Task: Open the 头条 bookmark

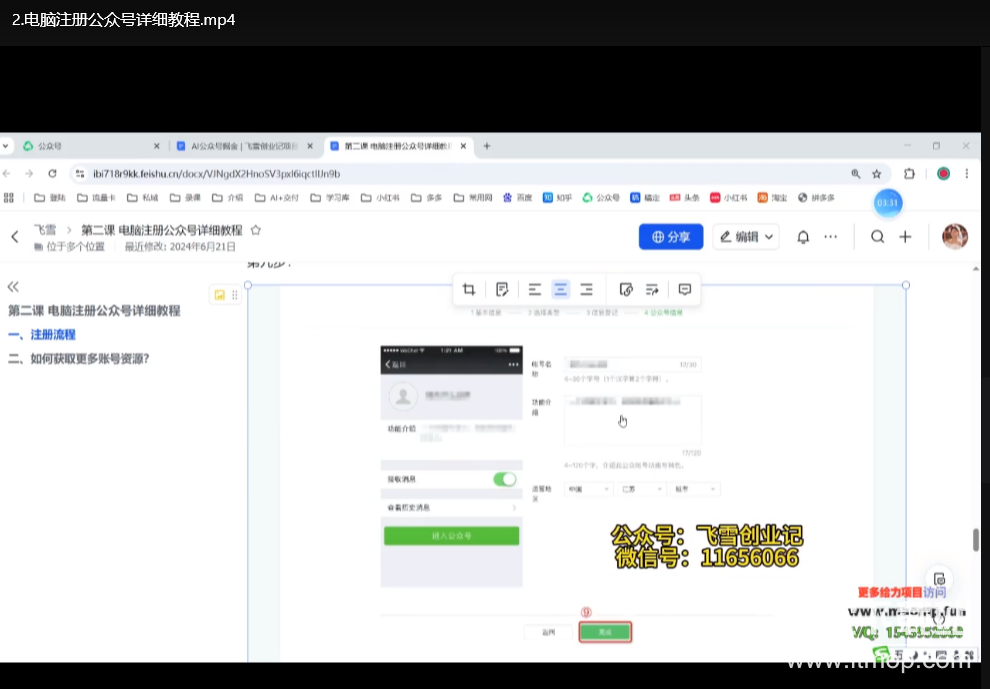Action: (685, 198)
